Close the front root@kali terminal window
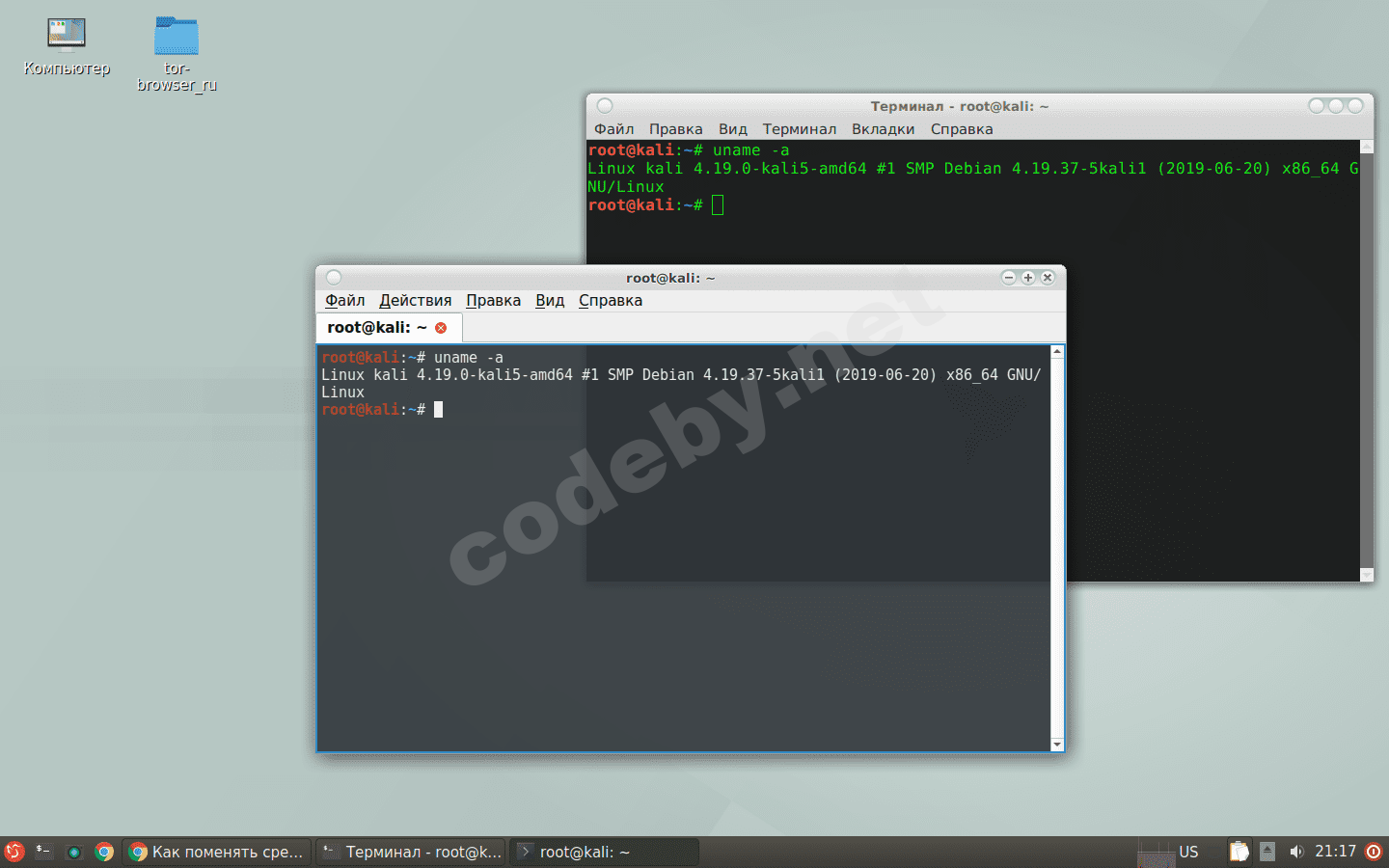 1048,278
